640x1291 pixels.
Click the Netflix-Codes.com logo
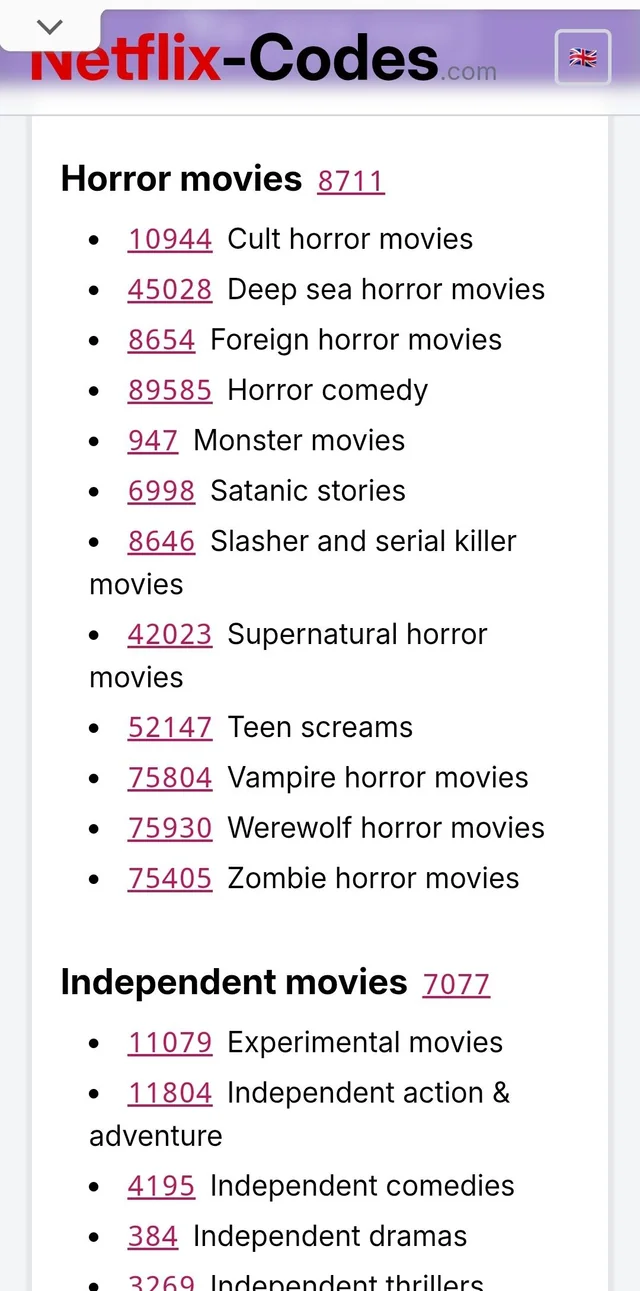pos(270,58)
